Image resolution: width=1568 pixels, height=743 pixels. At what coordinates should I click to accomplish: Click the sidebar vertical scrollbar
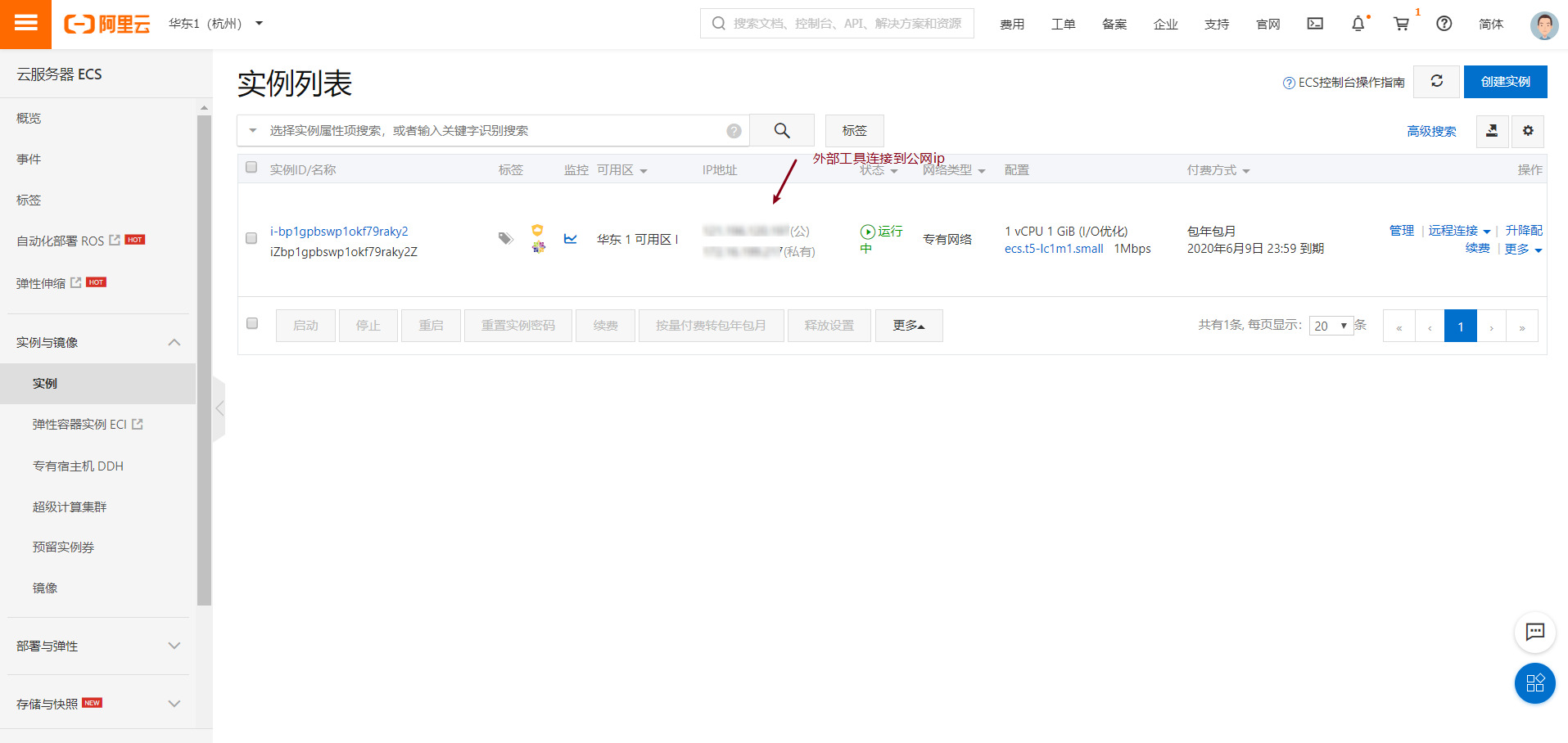[x=204, y=360]
